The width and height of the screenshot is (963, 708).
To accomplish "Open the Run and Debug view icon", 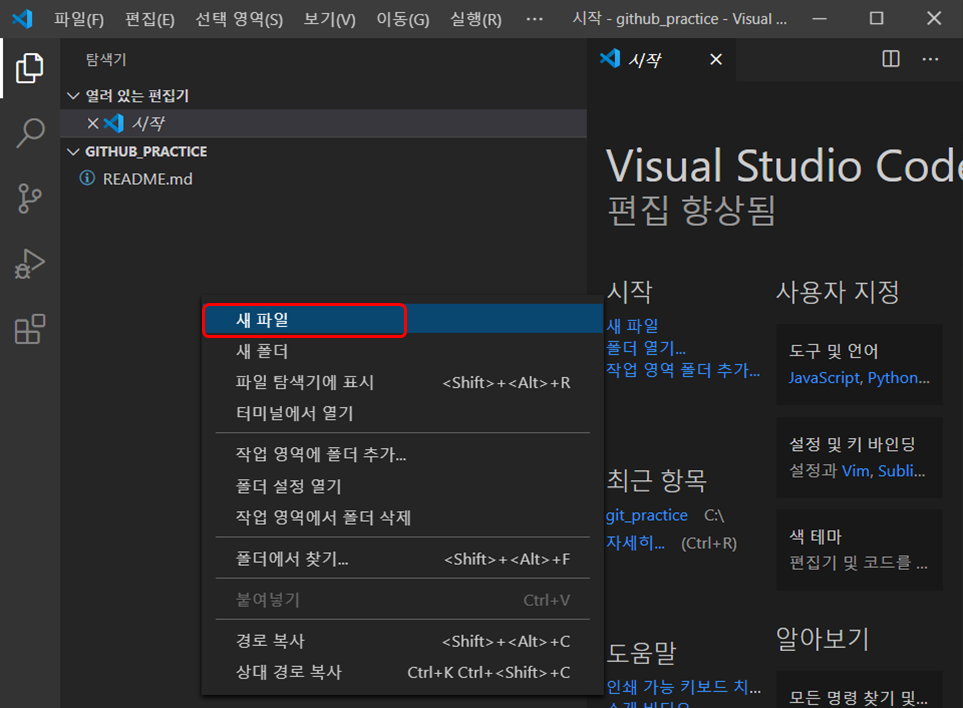I will click(x=29, y=264).
